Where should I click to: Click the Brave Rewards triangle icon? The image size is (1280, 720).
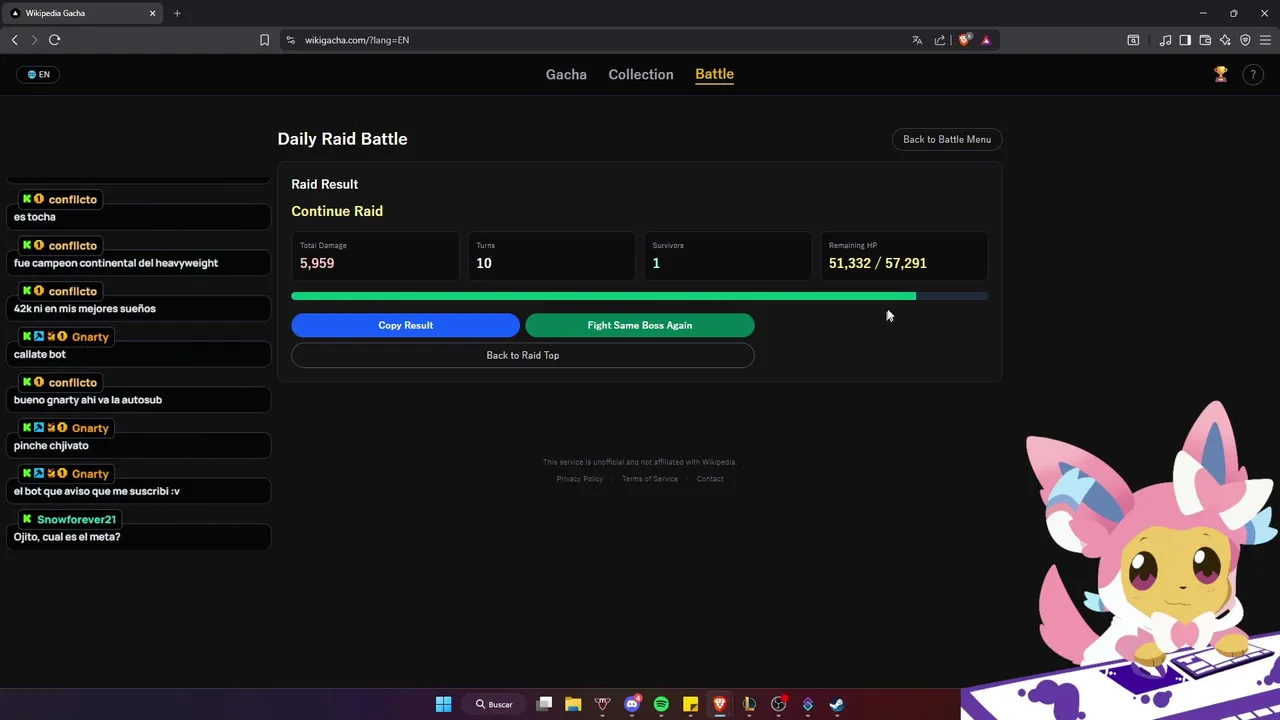pyautogui.click(x=986, y=40)
